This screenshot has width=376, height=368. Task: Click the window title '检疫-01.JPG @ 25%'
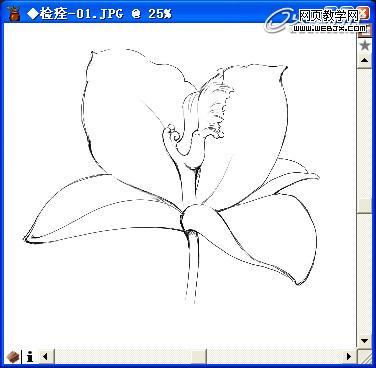[x=99, y=14]
